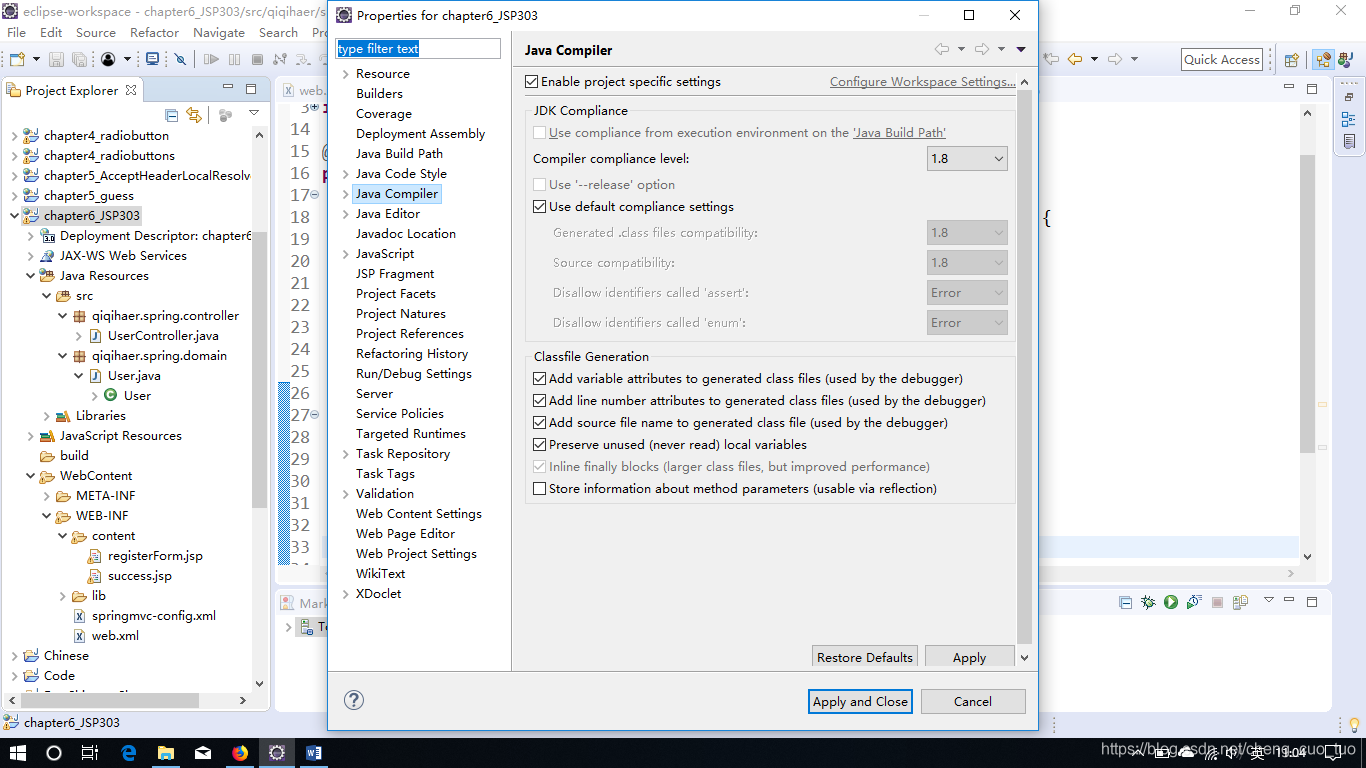The height and width of the screenshot is (768, 1366).
Task: Click yellow Back arrow in main toolbar
Action: point(1075,59)
